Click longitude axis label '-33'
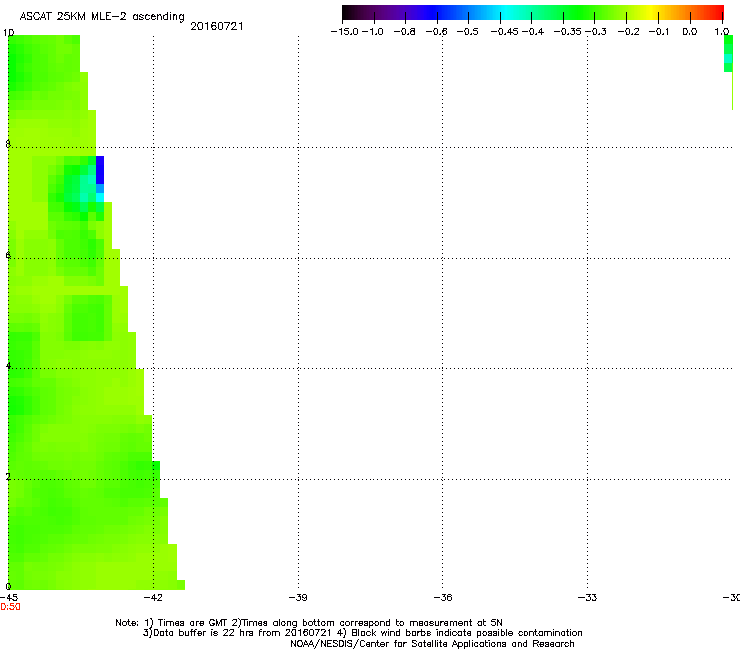 coord(587,598)
